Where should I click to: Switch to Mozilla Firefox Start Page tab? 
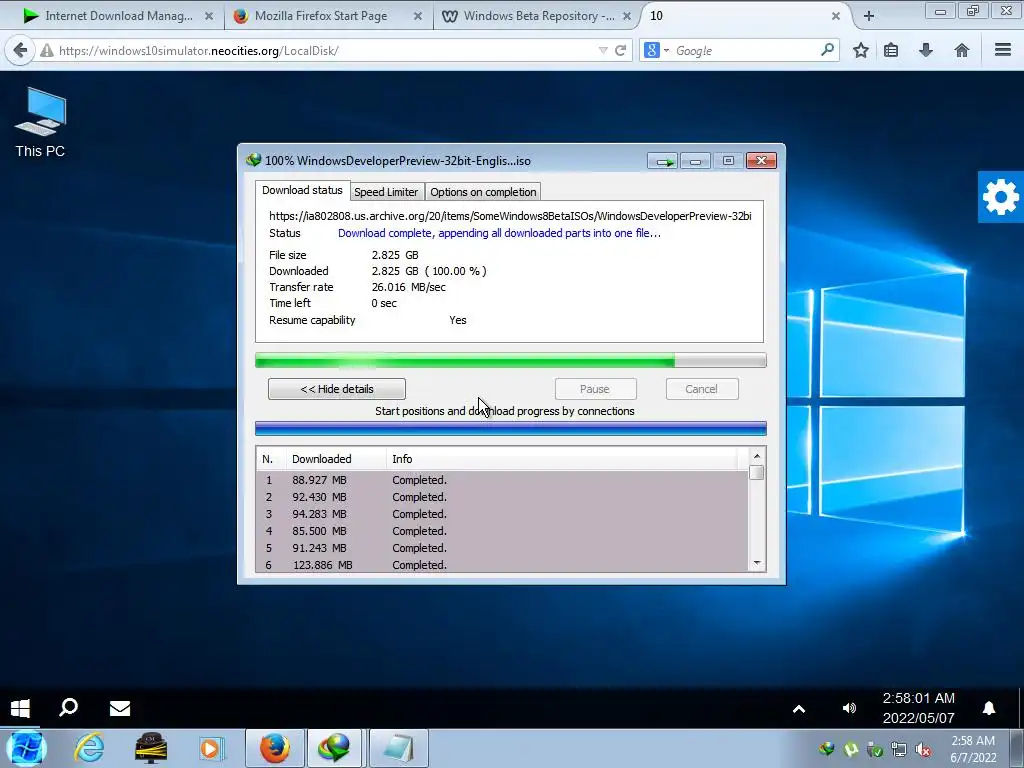[321, 16]
